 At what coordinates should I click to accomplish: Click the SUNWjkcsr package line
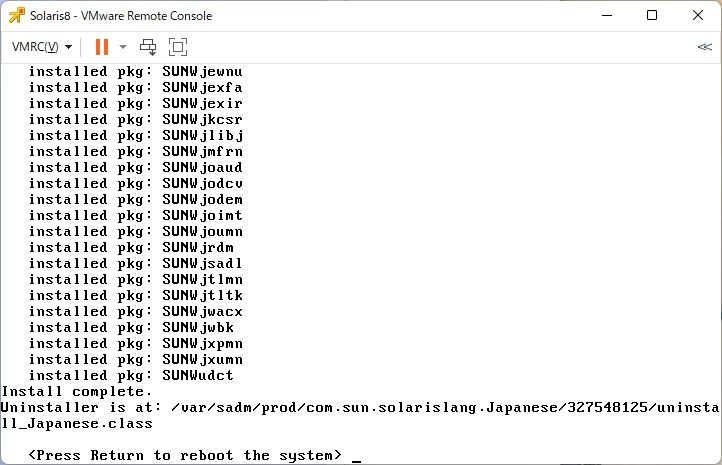click(135, 119)
